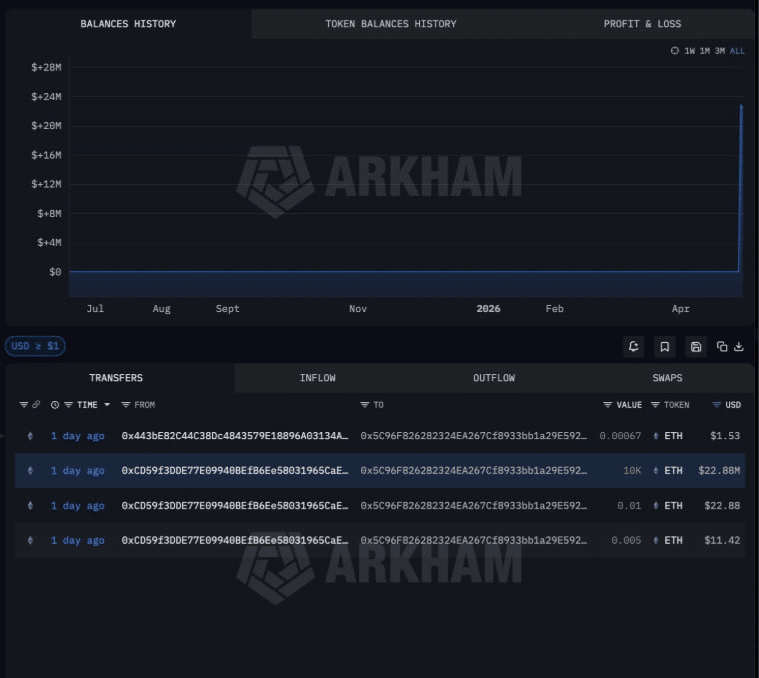Click the download icon
The image size is (759, 678).
tap(739, 347)
